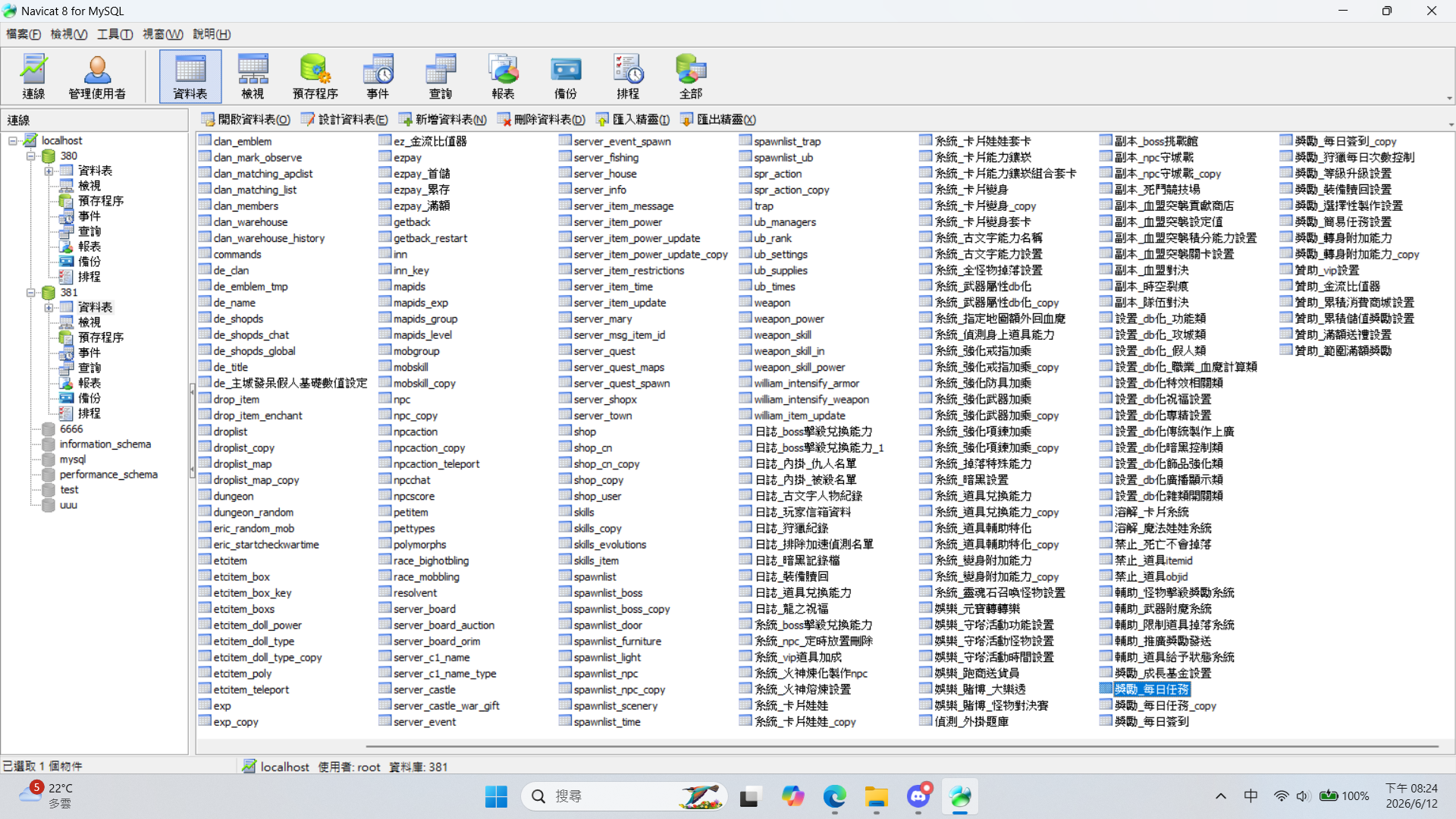Viewport: 1456px width, 819px height.
Task: Open the 檔案 (File) menu
Action: pos(24,34)
